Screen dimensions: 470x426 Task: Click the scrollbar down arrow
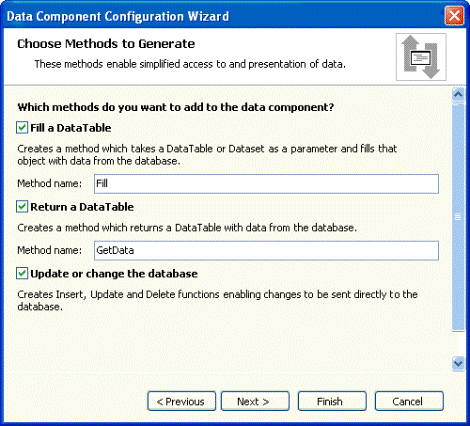[458, 363]
